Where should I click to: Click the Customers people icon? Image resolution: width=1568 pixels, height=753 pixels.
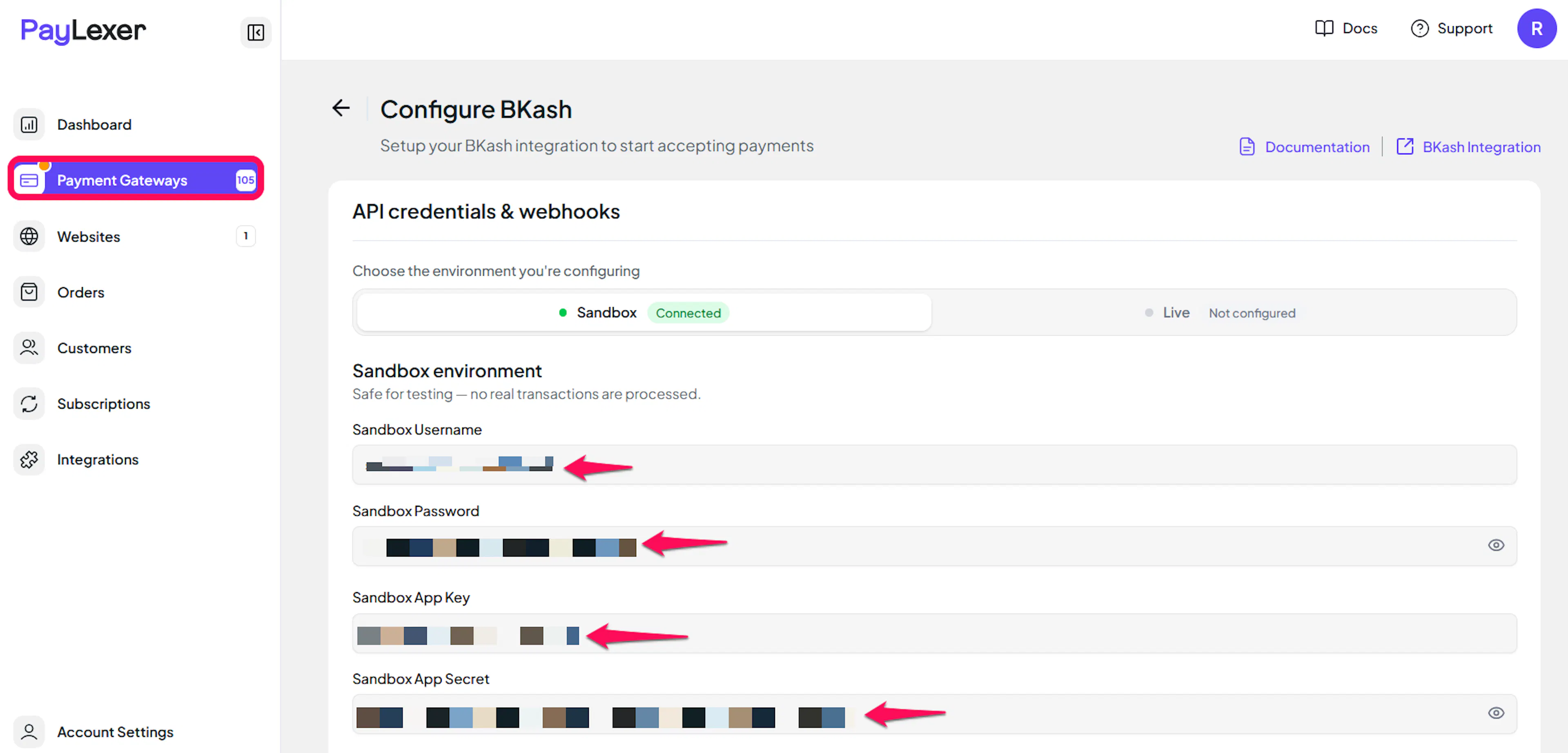coord(29,348)
